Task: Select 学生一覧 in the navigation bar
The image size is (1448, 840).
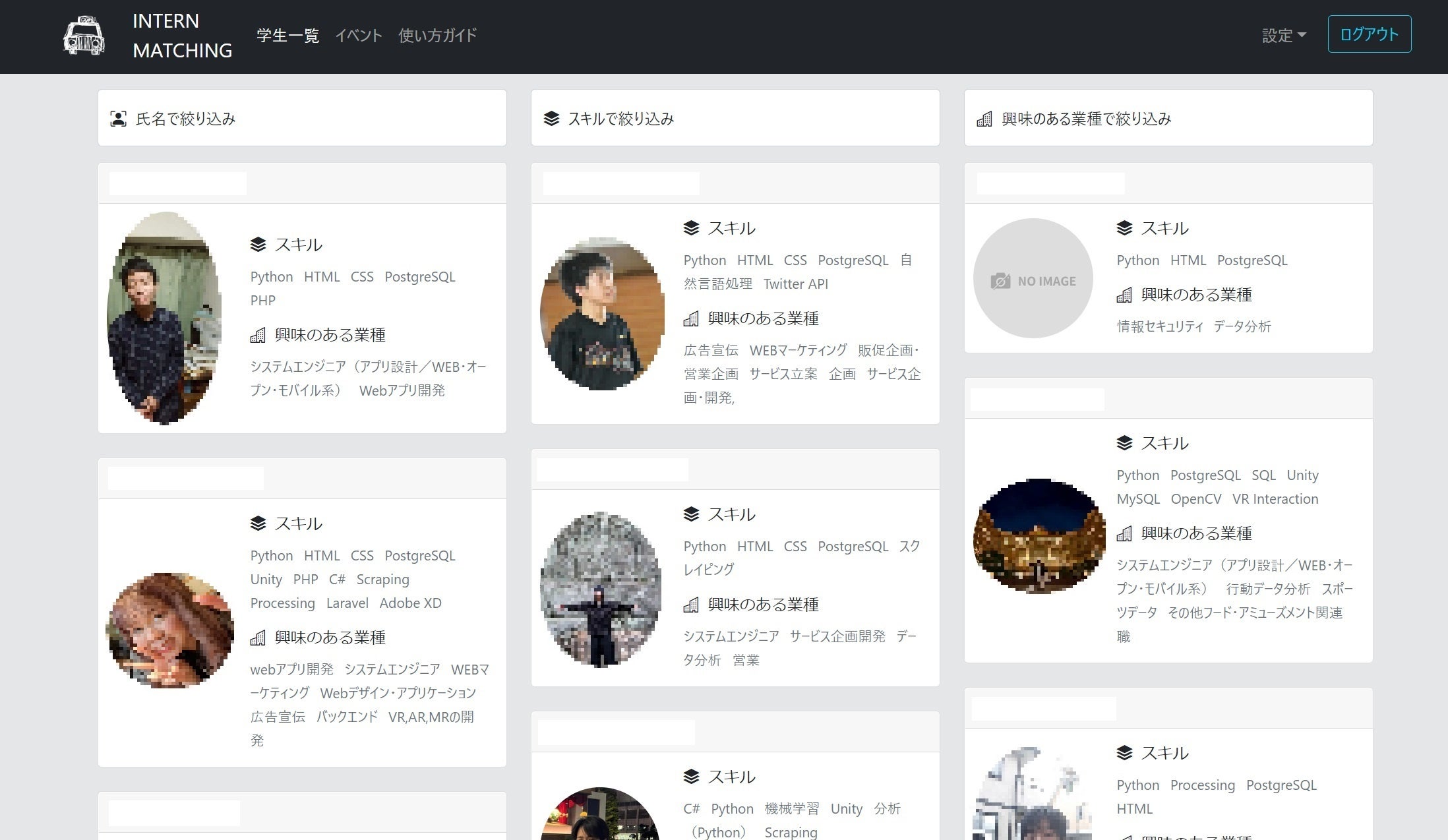Action: click(287, 36)
